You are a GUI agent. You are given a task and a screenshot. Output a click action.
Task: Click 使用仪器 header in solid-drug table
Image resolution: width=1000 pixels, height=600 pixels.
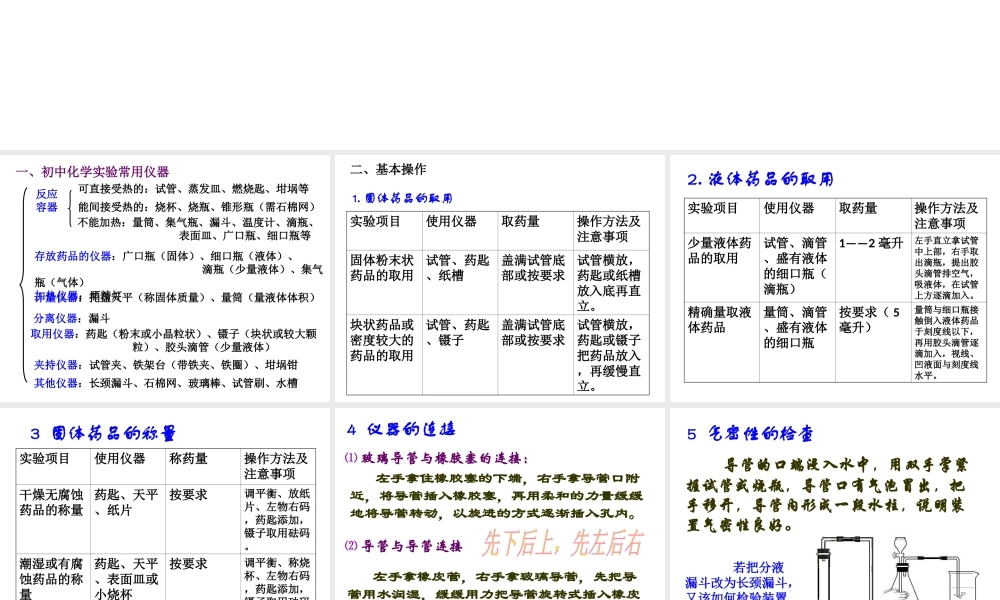pos(459,230)
